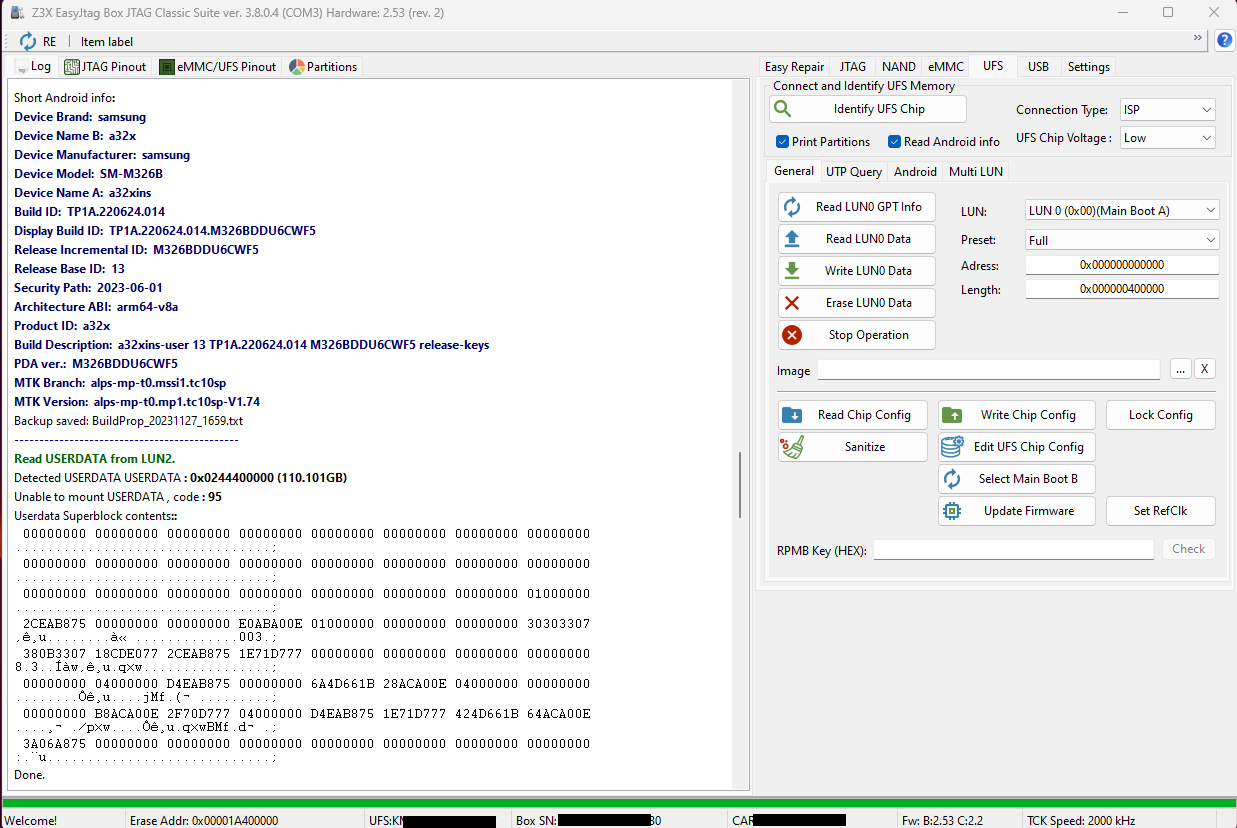Toggle the Print Partitions checkbox

coord(783,141)
